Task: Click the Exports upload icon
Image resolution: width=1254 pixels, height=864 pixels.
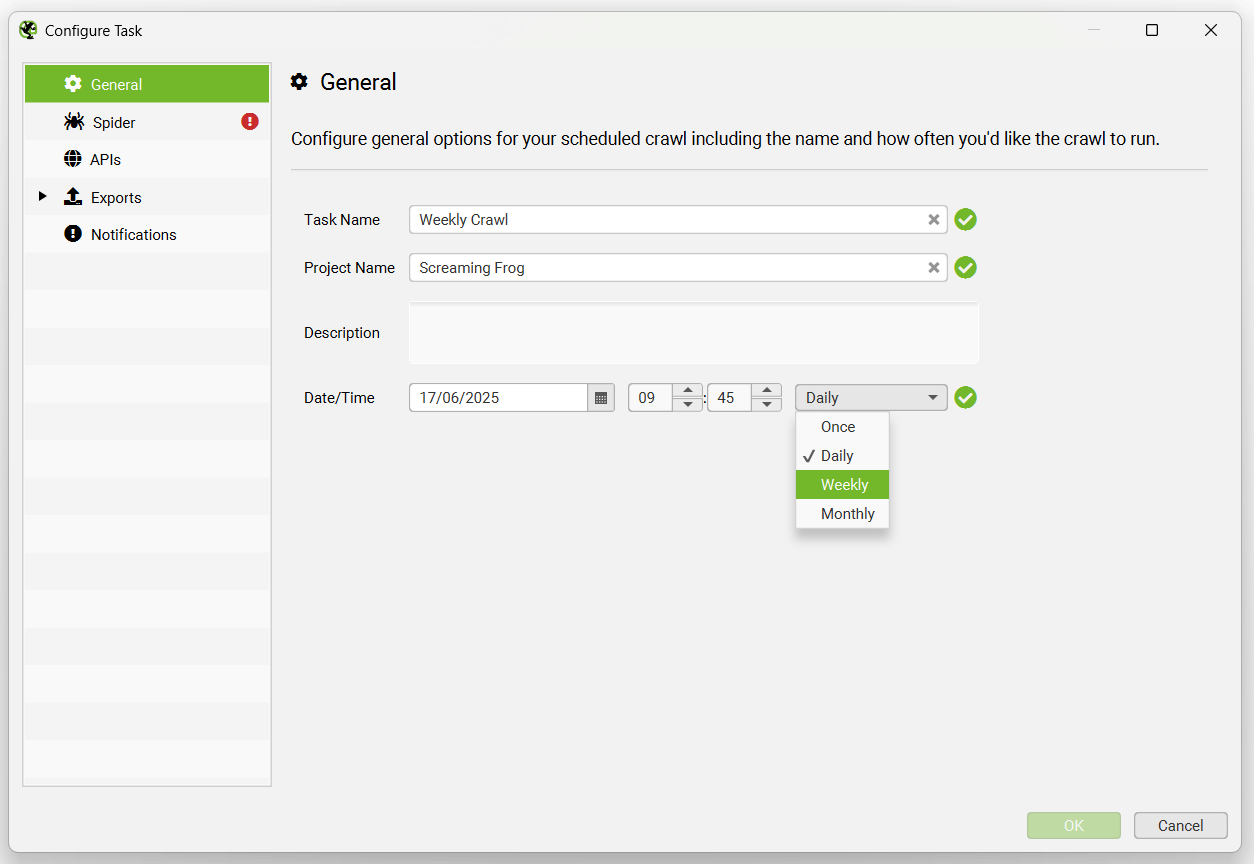Action: [x=73, y=196]
